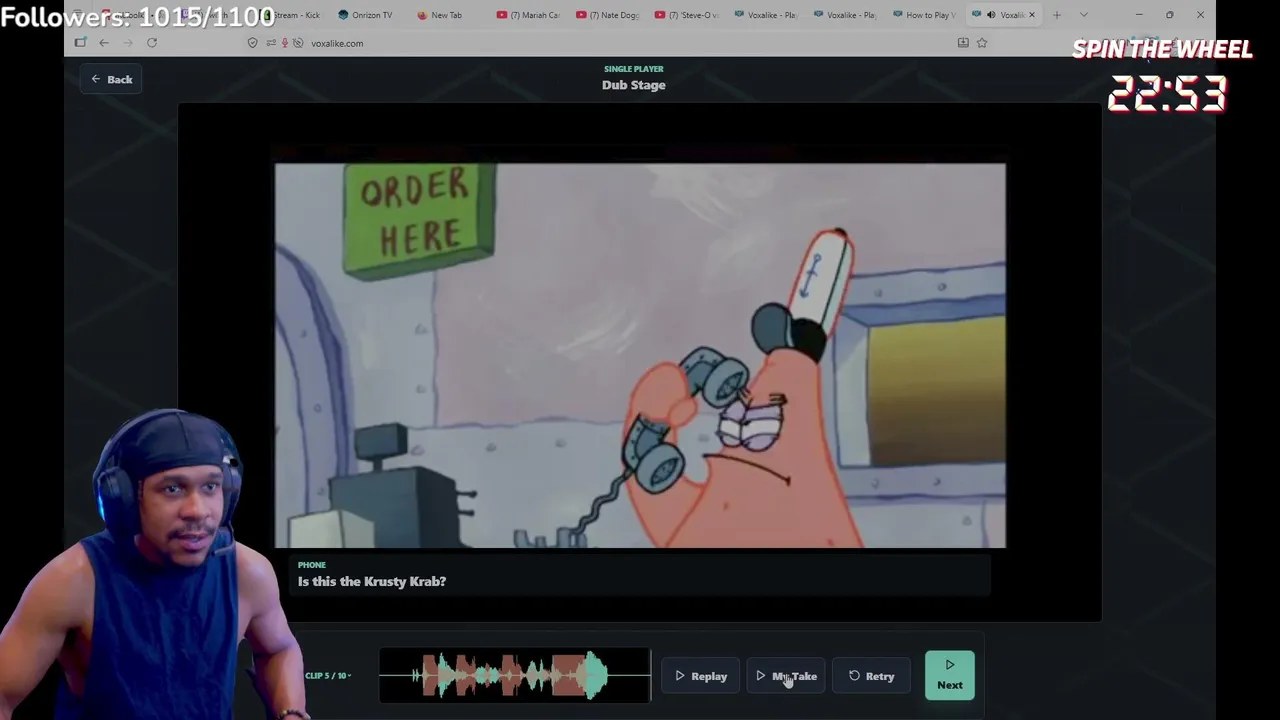Click the microphone permission icon in address bar

click(285, 43)
